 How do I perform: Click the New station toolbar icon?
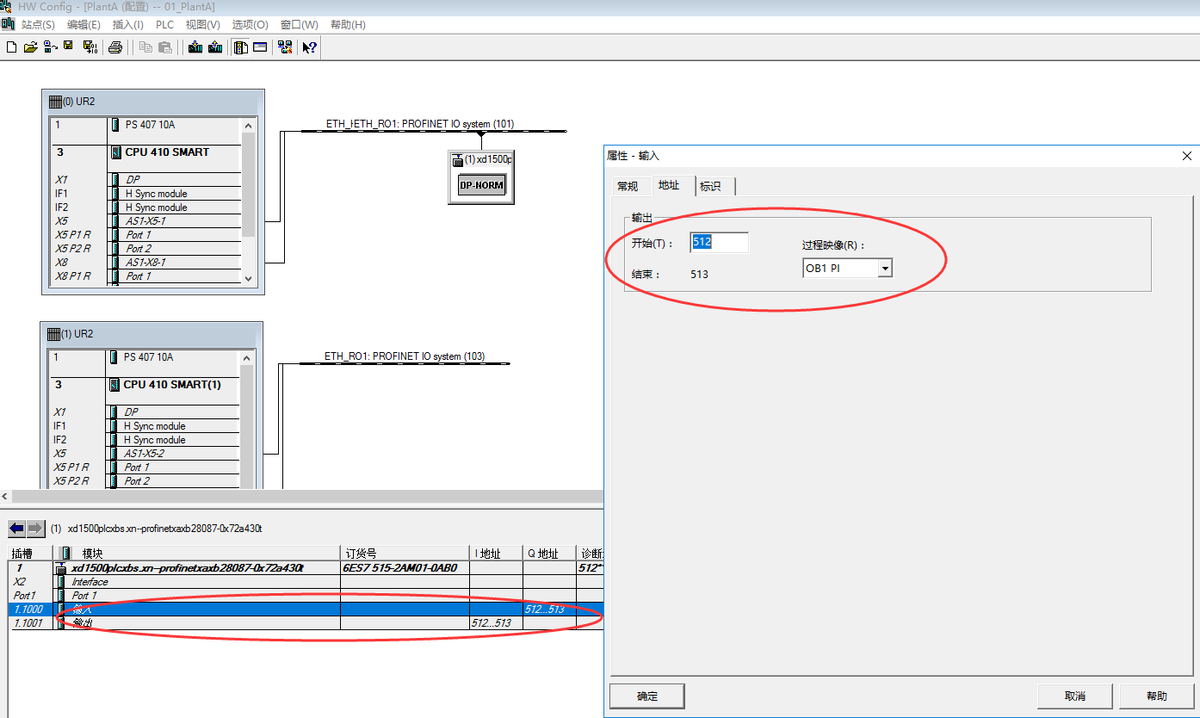(11, 47)
